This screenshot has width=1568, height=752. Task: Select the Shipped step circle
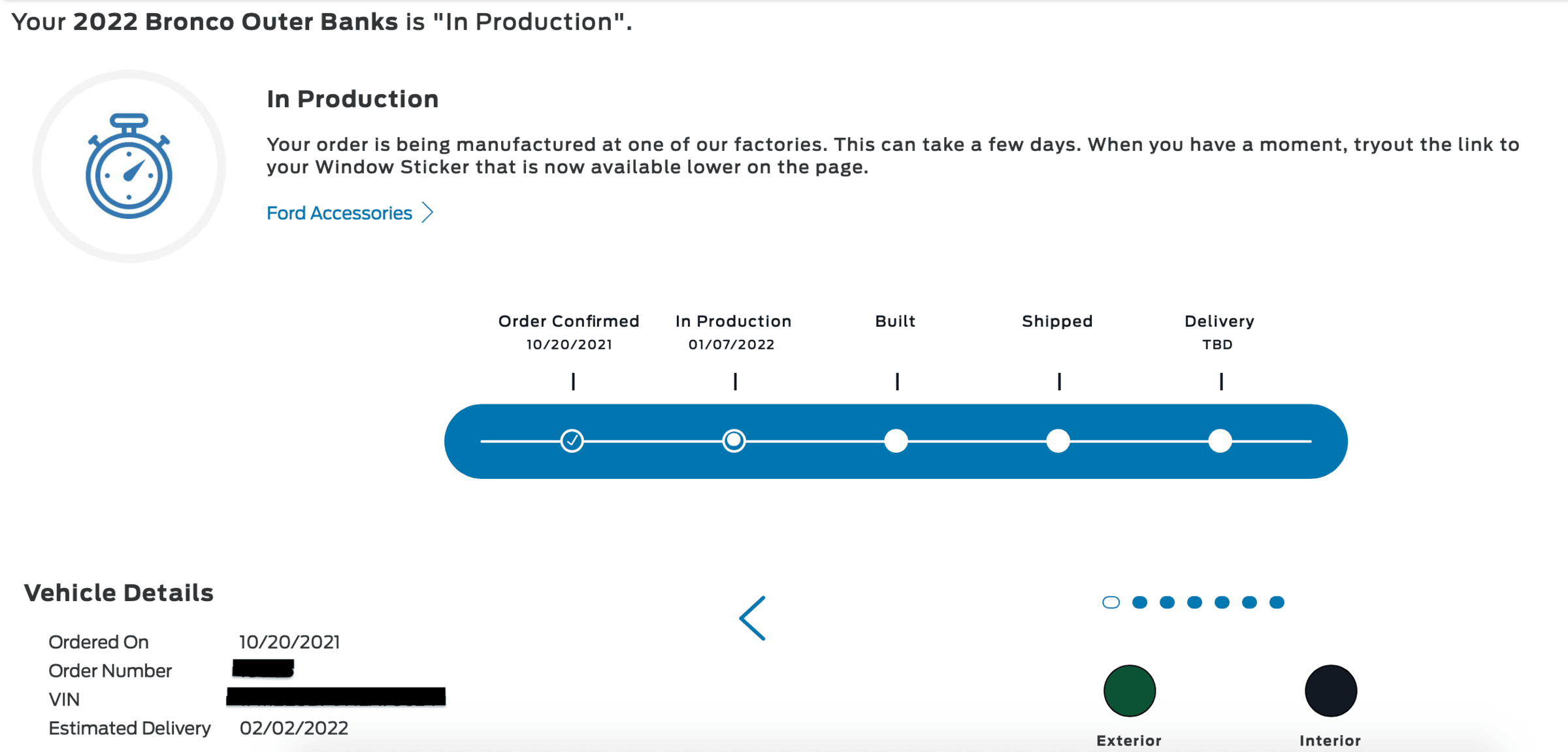coord(1058,441)
